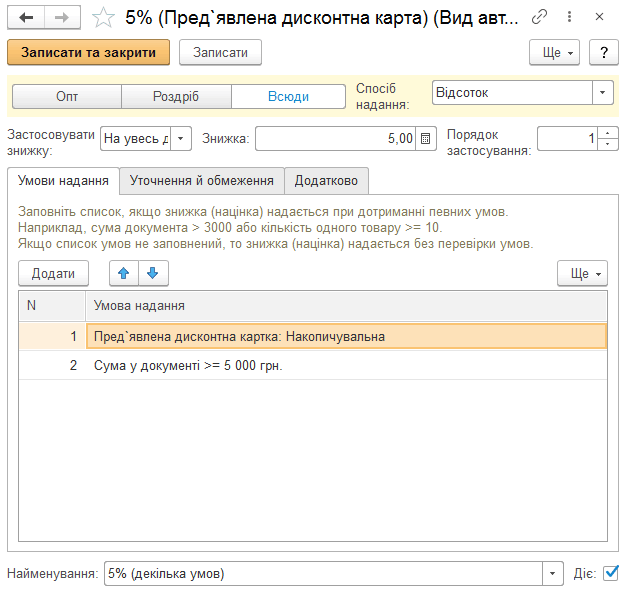Screen dimensions: 623x592
Task: Switch to the Умови надання tab
Action: [63, 181]
